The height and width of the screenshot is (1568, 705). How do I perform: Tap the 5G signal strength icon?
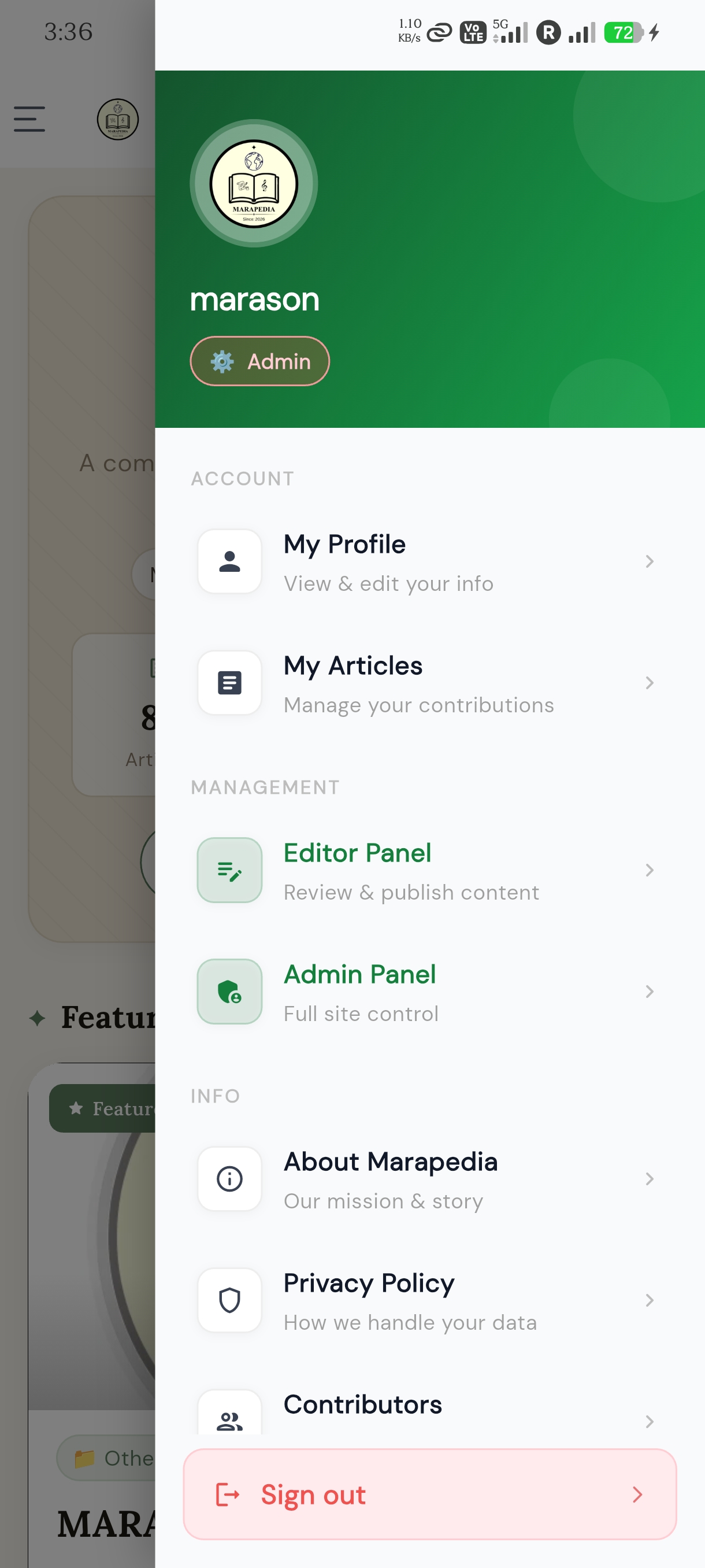(510, 32)
